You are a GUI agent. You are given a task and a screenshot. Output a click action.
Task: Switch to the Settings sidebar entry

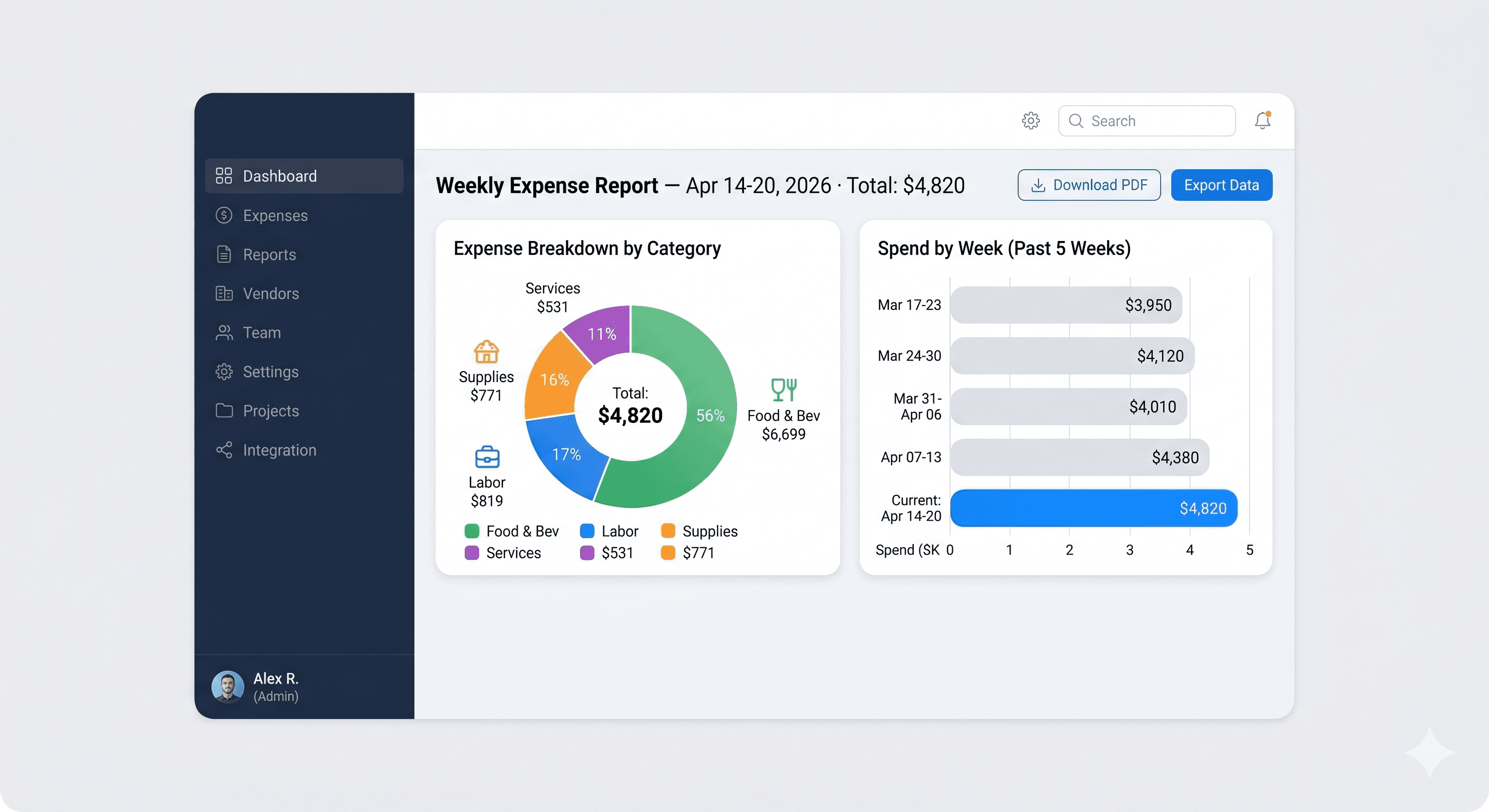coord(270,372)
